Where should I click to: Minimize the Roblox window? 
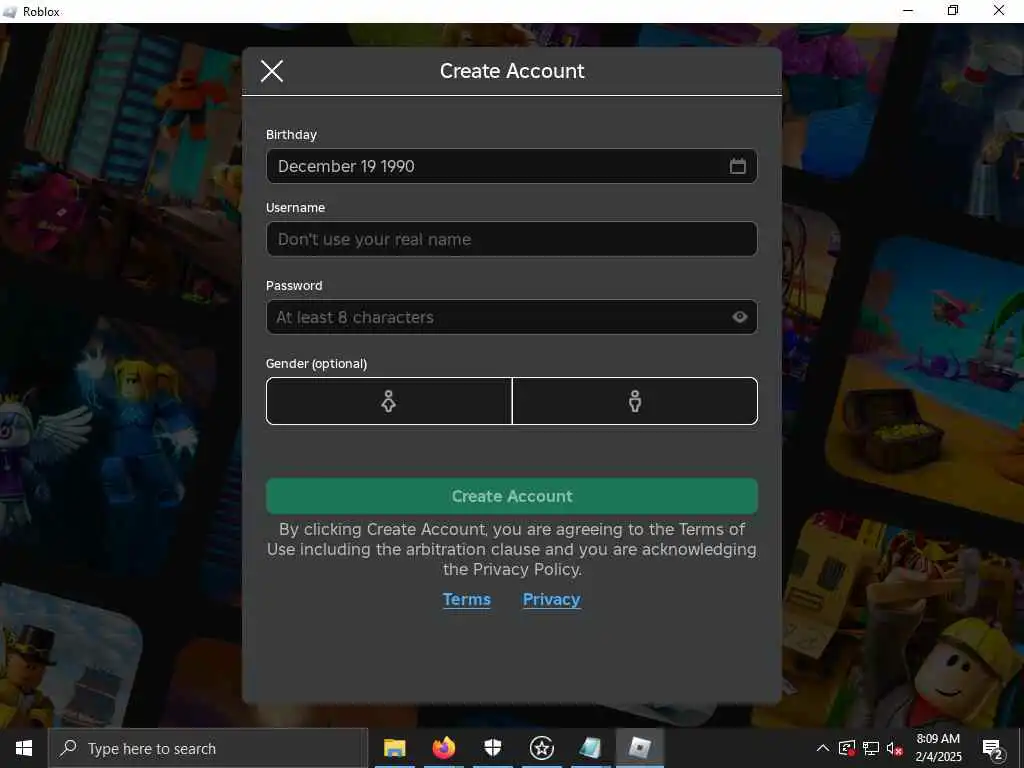[x=908, y=11]
